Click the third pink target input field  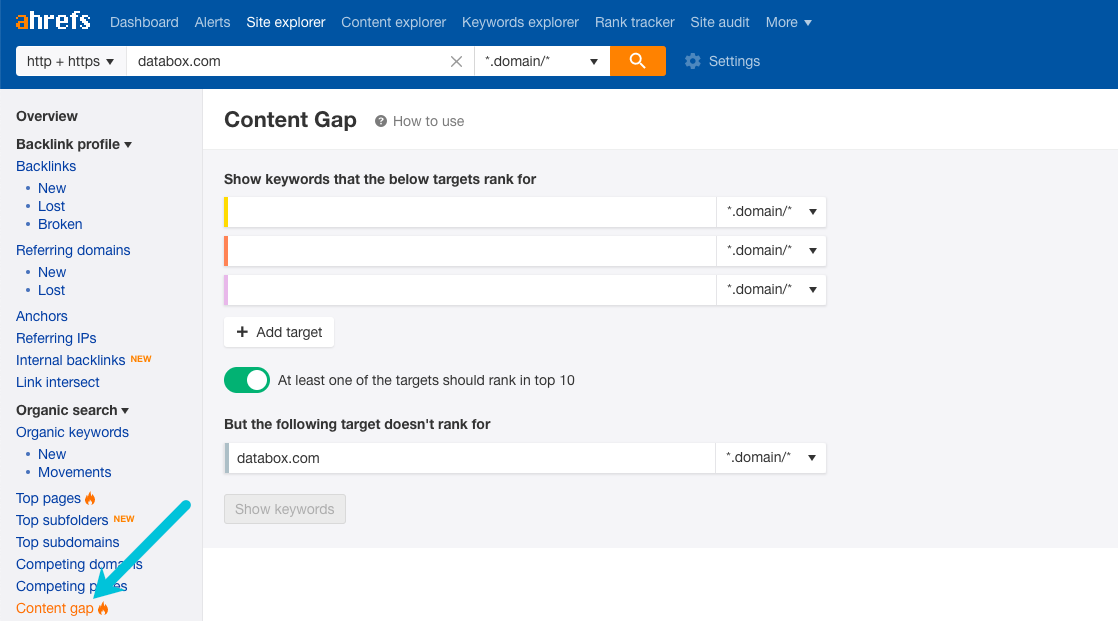pos(471,290)
